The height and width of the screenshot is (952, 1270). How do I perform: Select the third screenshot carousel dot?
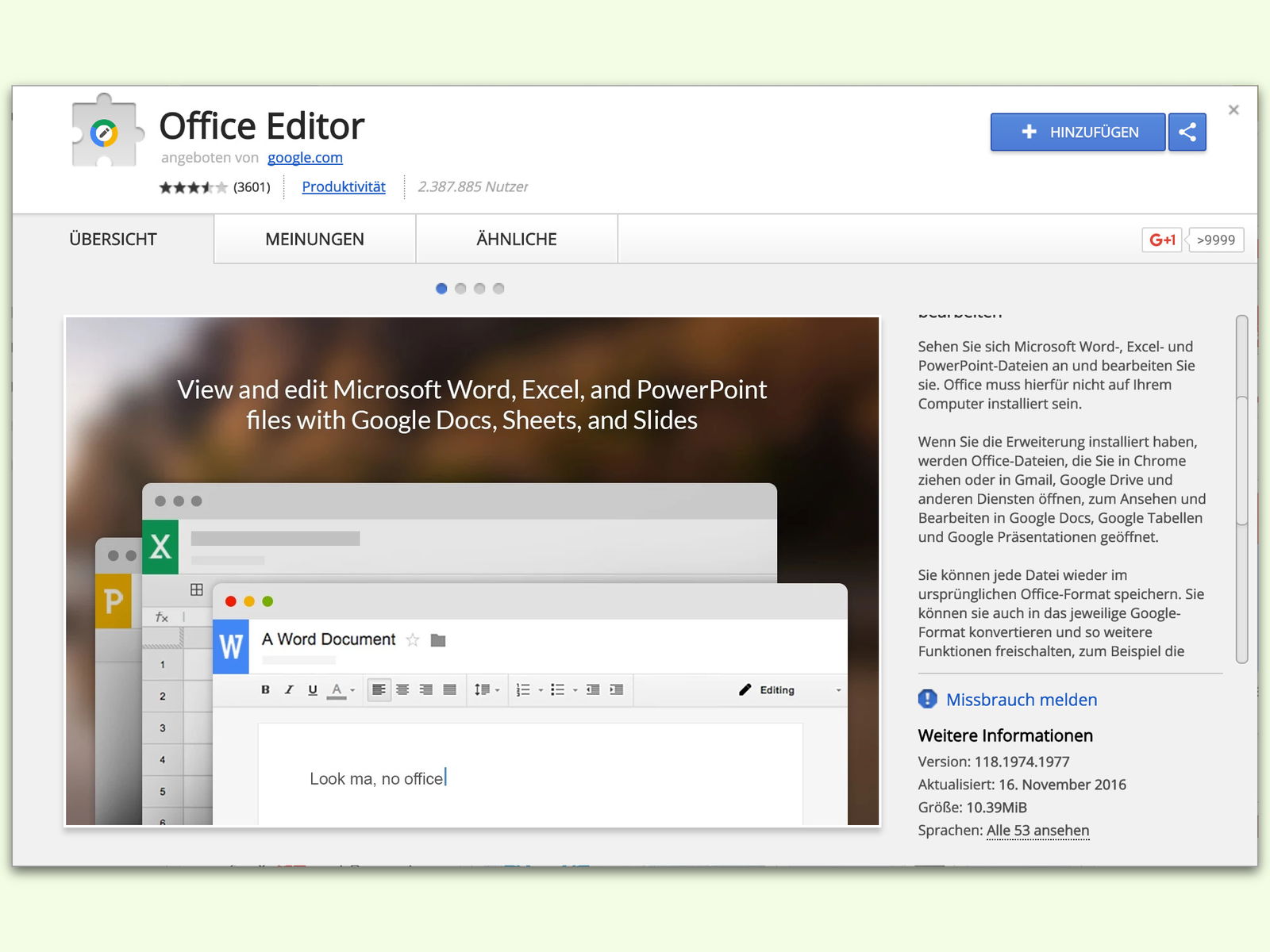click(x=479, y=289)
